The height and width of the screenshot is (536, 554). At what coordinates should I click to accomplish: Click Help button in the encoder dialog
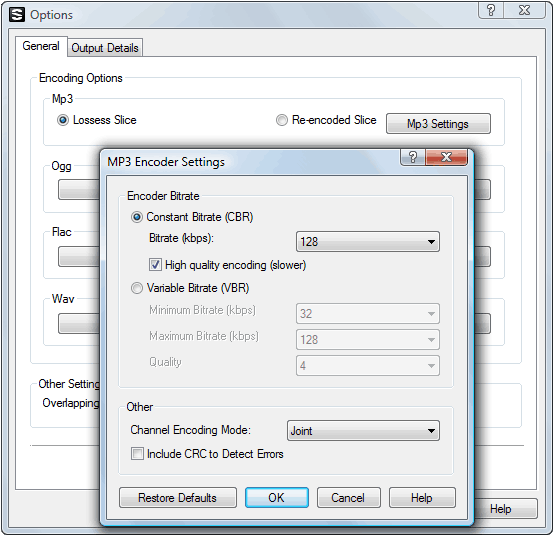click(422, 497)
